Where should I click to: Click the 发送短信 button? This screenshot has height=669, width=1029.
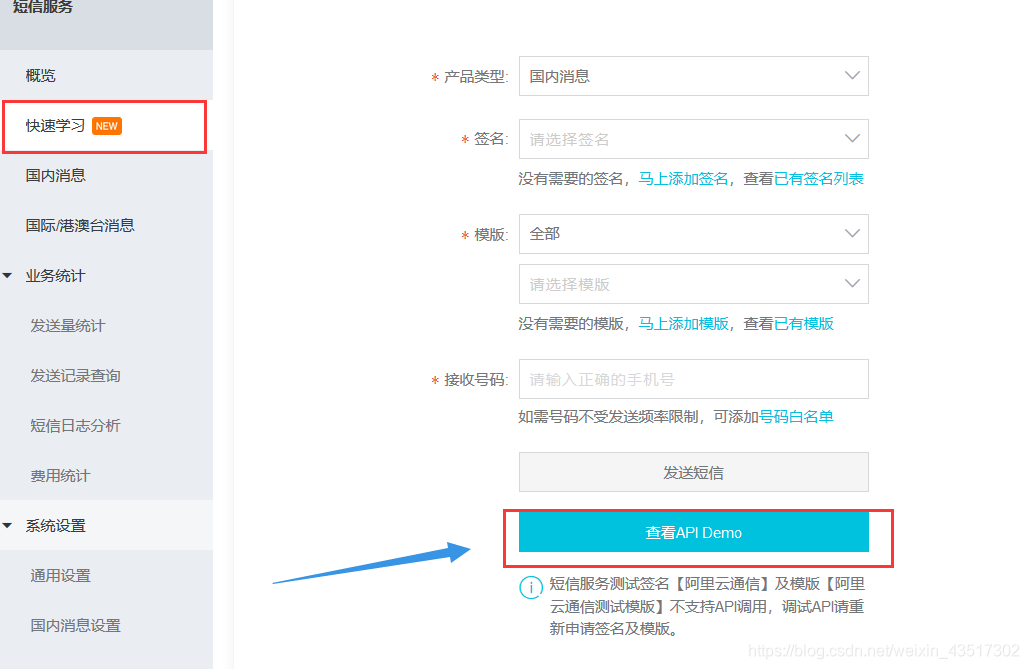coord(694,472)
